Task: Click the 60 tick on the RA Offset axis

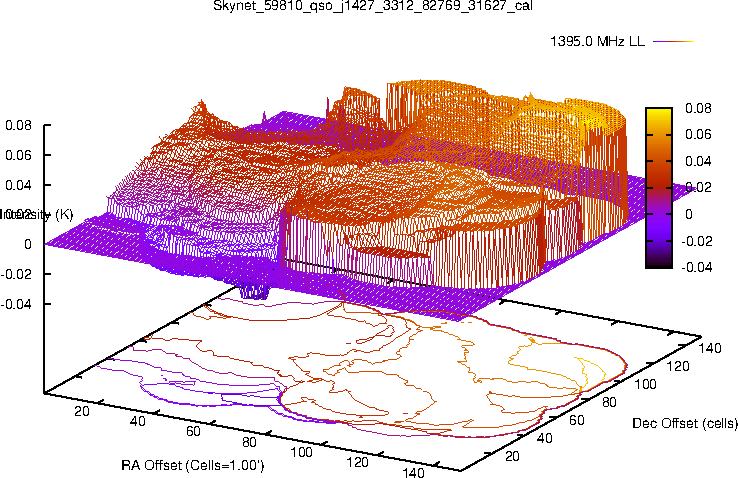Action: coord(193,431)
